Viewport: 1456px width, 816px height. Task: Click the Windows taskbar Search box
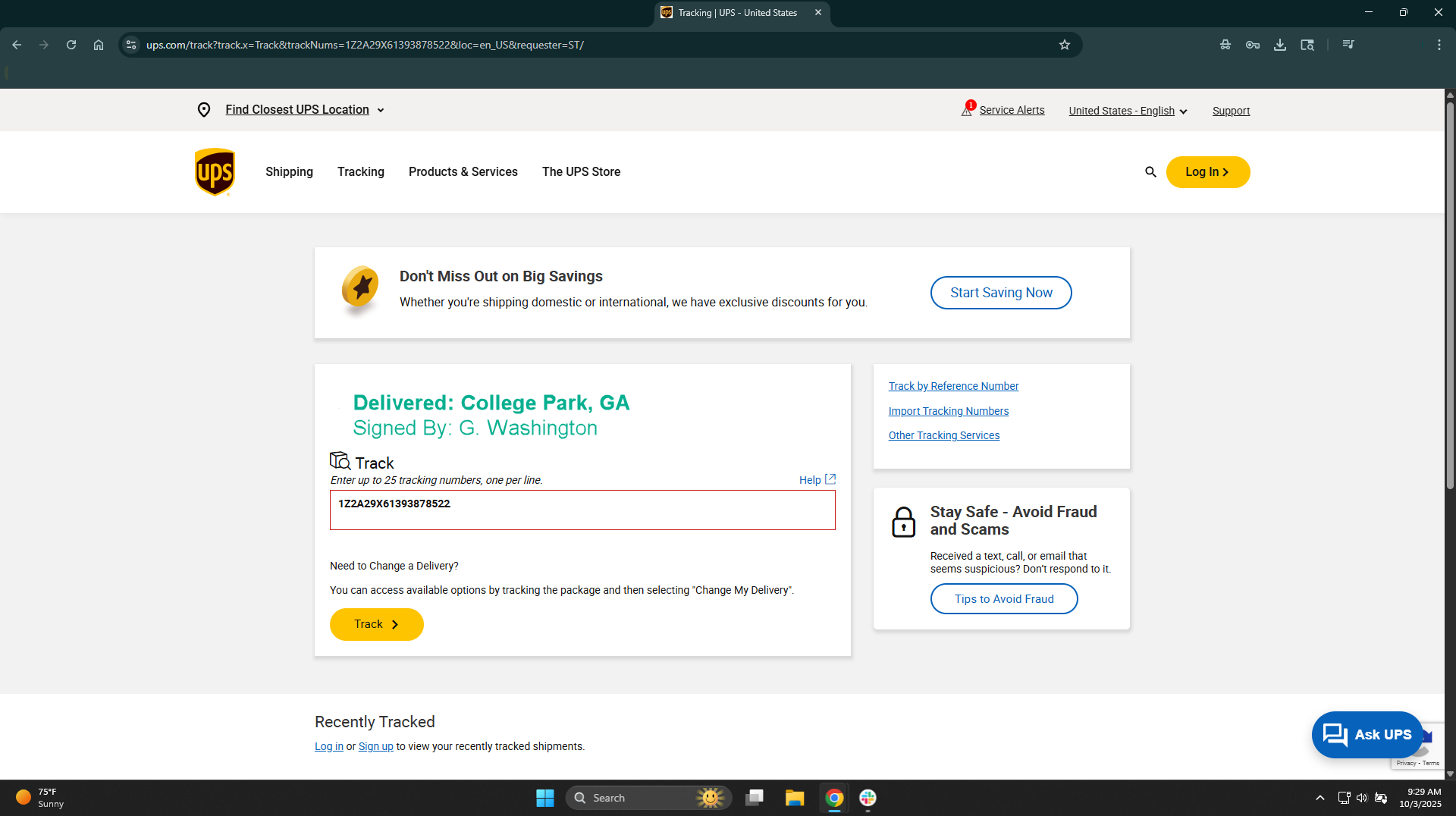click(648, 798)
